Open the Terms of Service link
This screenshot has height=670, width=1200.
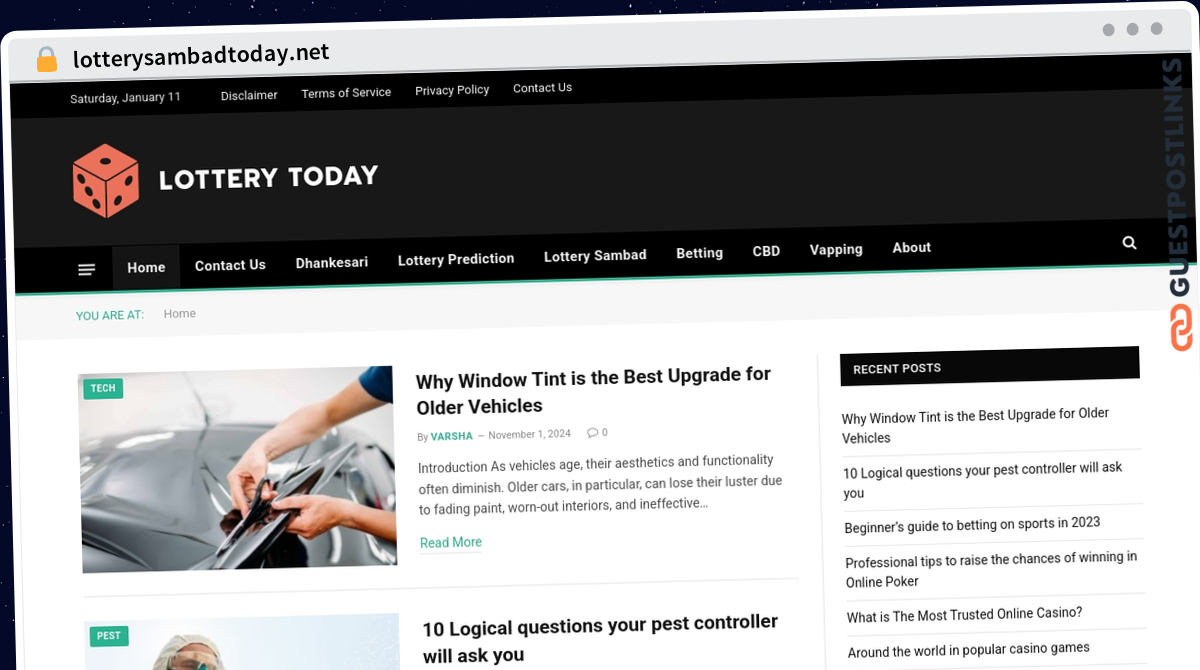point(346,92)
